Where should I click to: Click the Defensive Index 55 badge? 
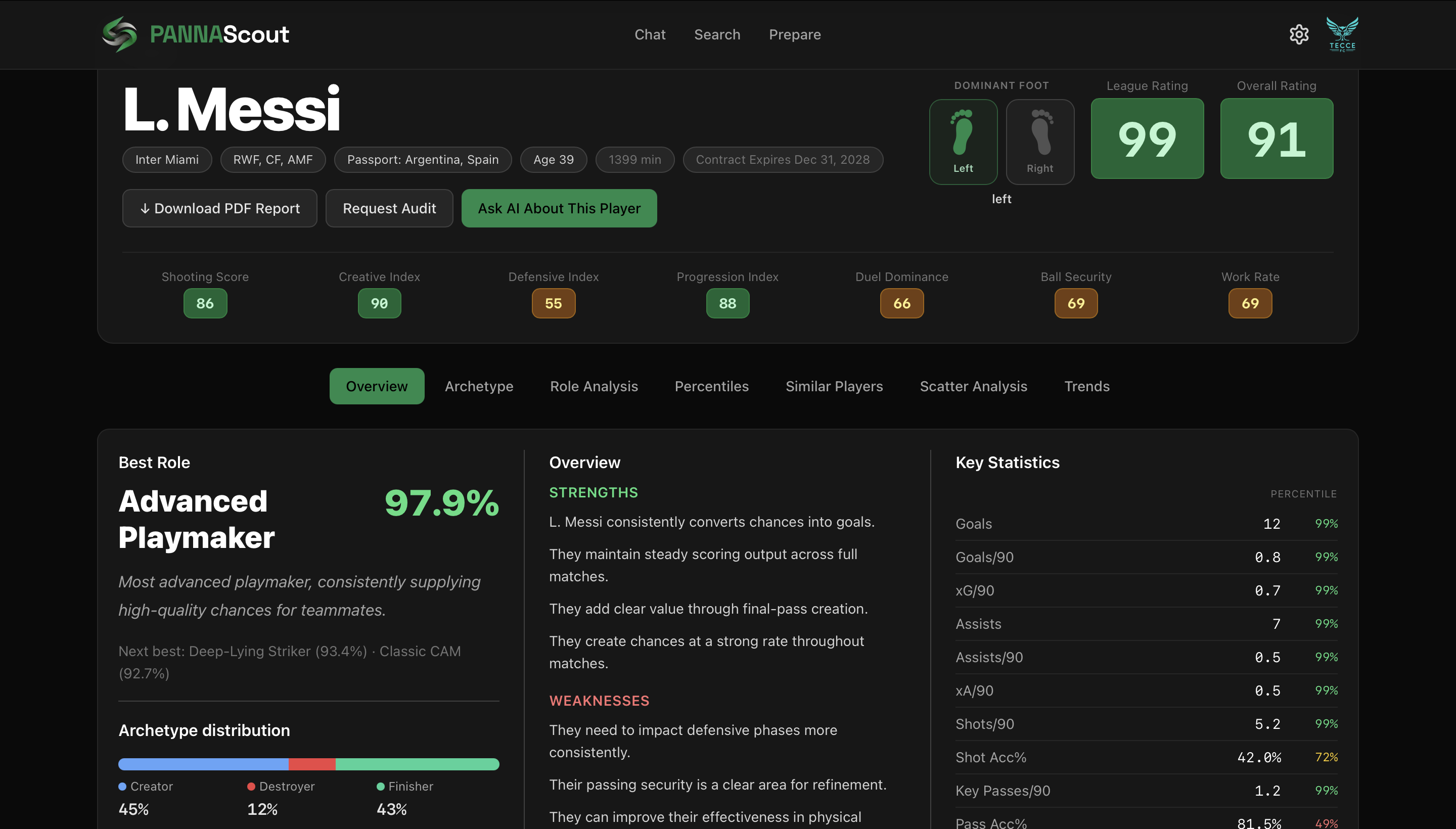pyautogui.click(x=554, y=303)
